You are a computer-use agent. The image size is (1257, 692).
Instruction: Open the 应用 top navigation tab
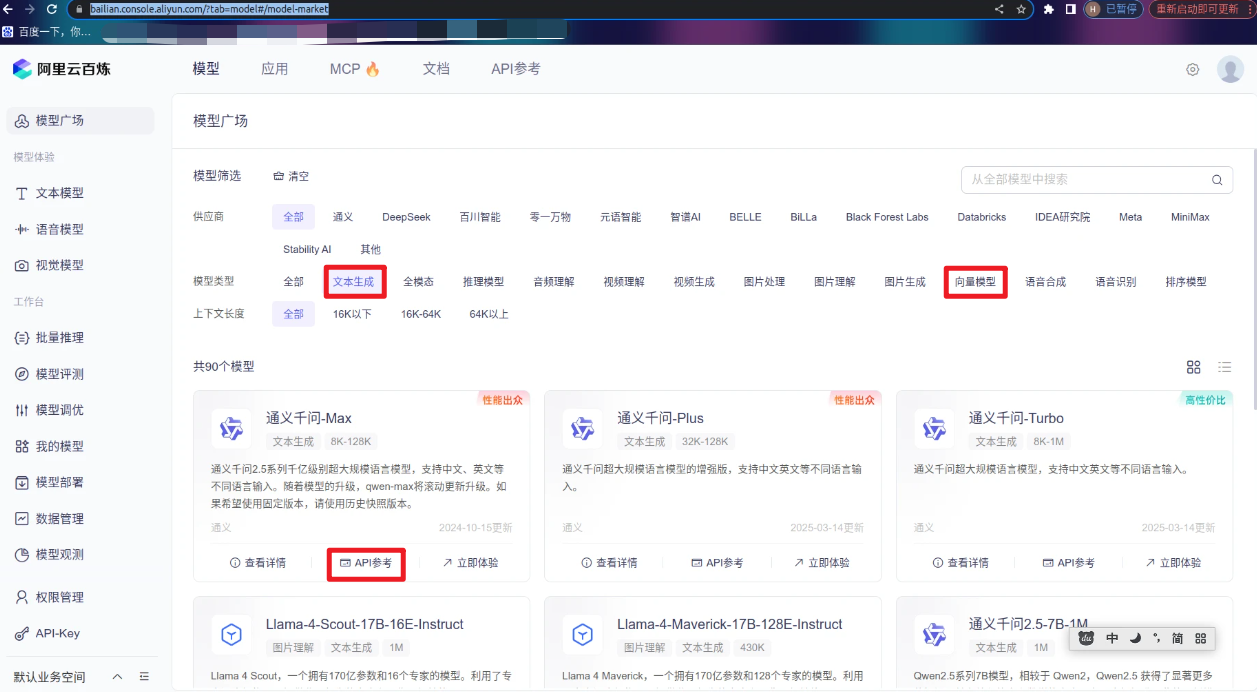point(274,69)
